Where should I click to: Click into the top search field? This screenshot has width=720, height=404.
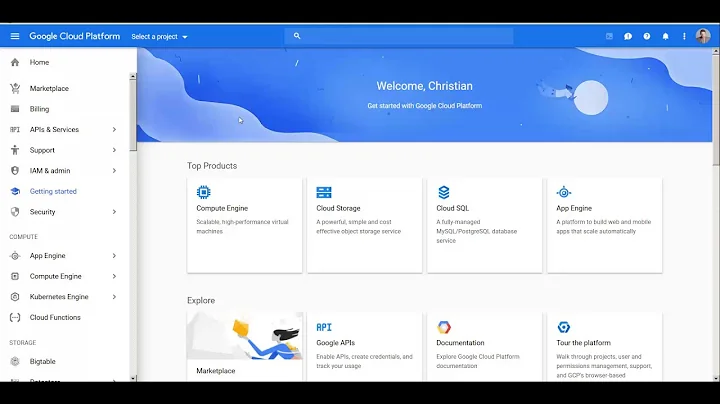tap(399, 36)
